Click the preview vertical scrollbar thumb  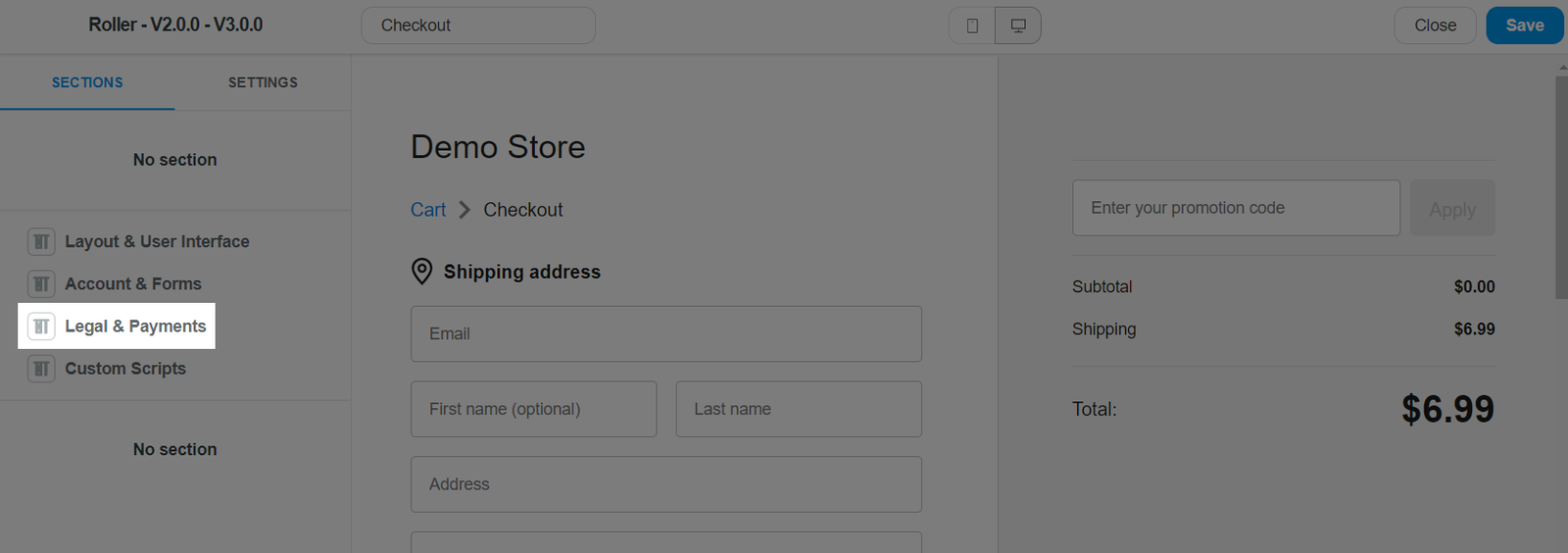point(1561,186)
